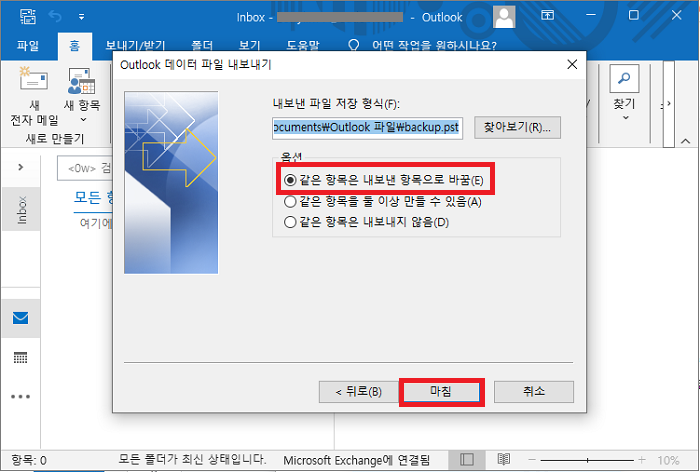This screenshot has width=700, height=472.
Task: Switch to Mail view envelope icon
Action: pyautogui.click(x=21, y=318)
